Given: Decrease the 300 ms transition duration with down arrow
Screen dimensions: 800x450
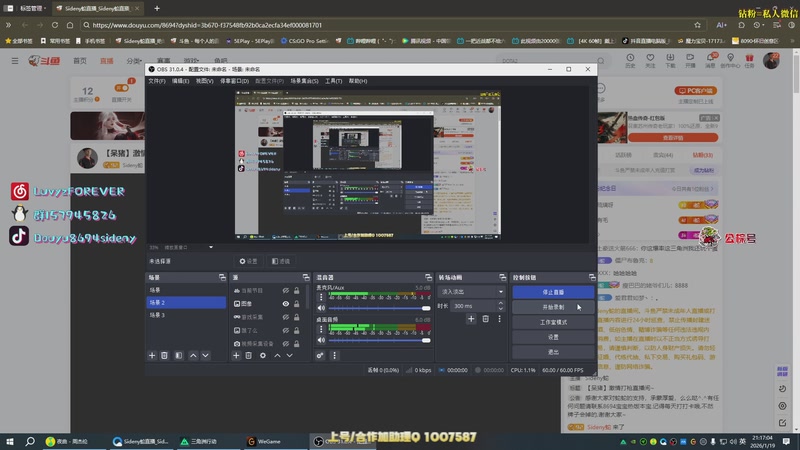Looking at the screenshot, I should (x=501, y=309).
